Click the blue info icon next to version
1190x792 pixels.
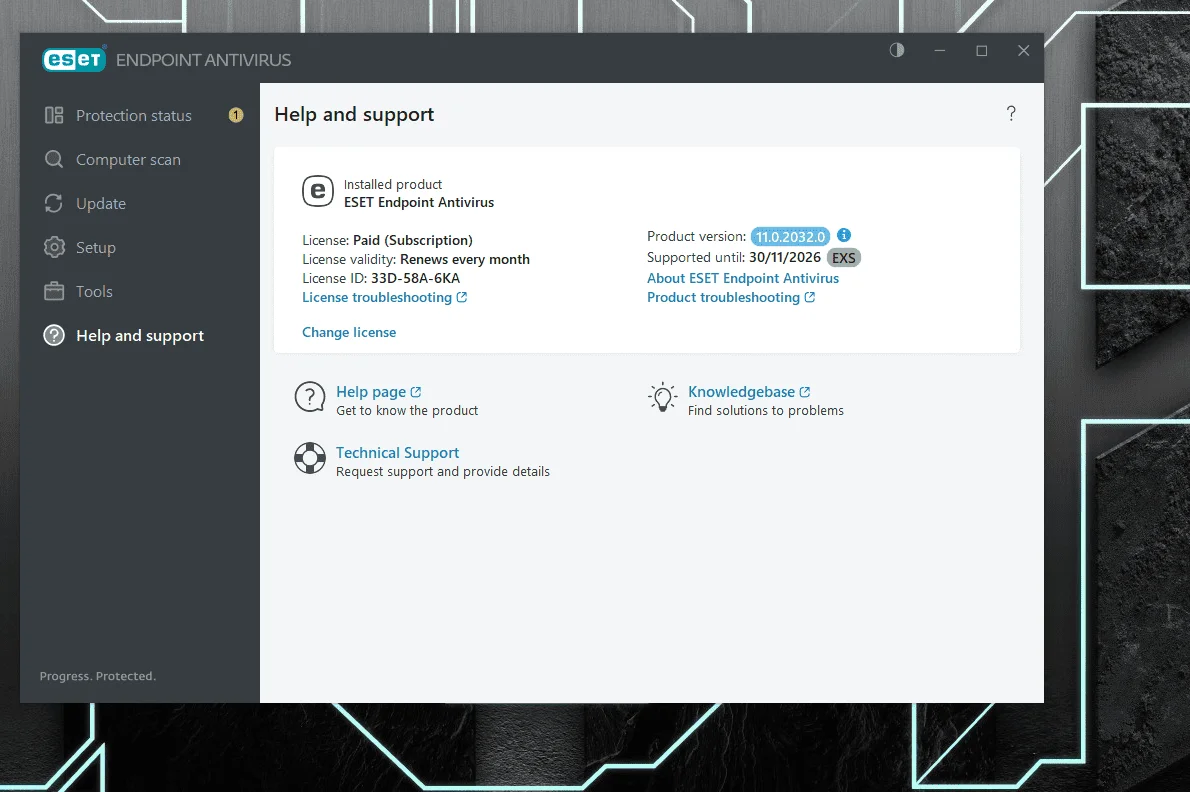[844, 235]
